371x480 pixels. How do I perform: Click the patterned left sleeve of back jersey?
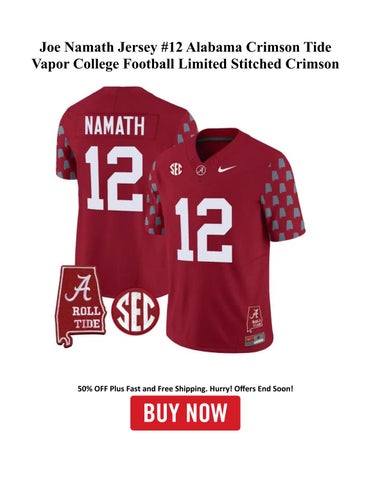65,150
